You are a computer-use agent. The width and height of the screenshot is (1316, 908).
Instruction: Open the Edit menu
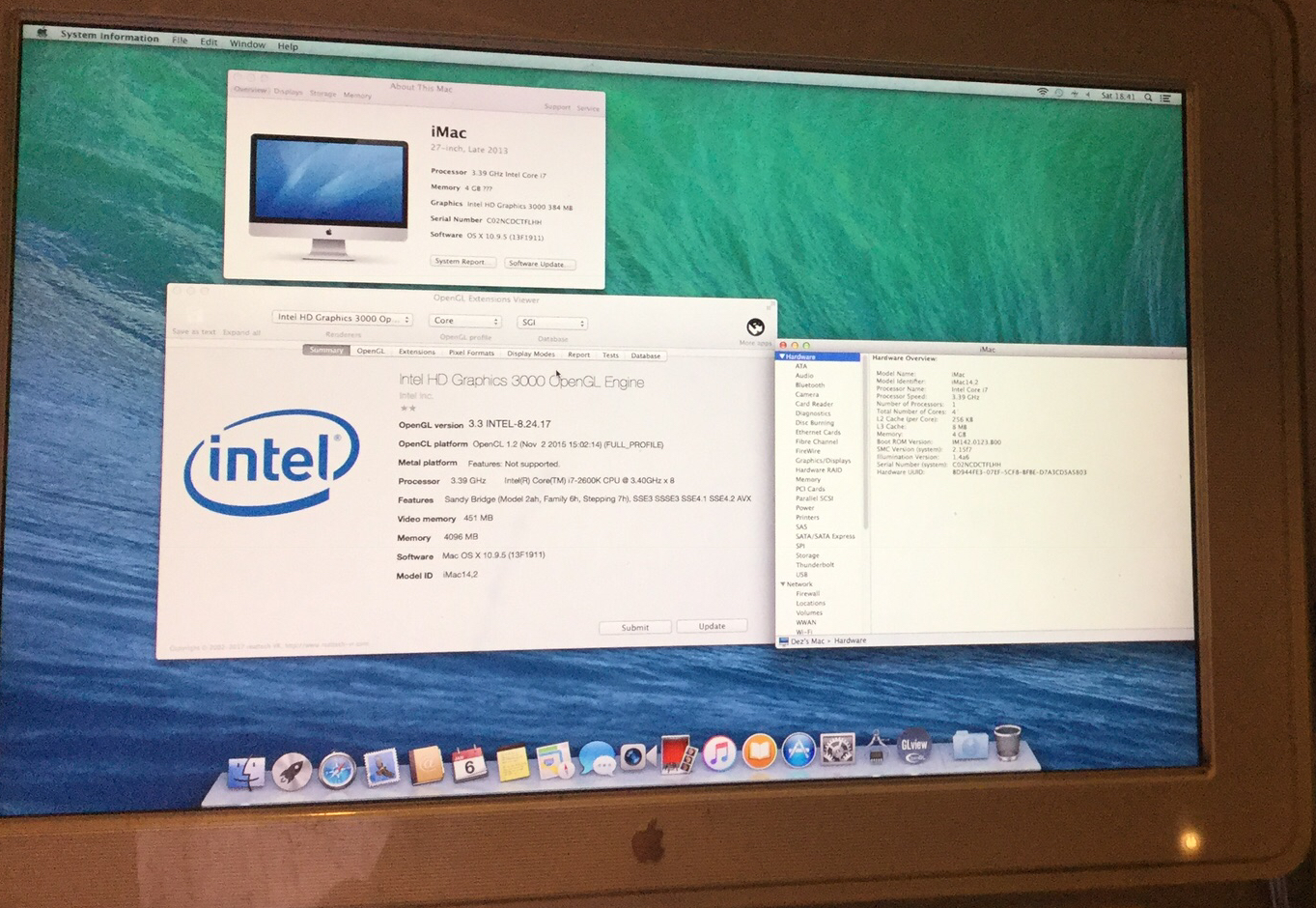click(x=209, y=42)
